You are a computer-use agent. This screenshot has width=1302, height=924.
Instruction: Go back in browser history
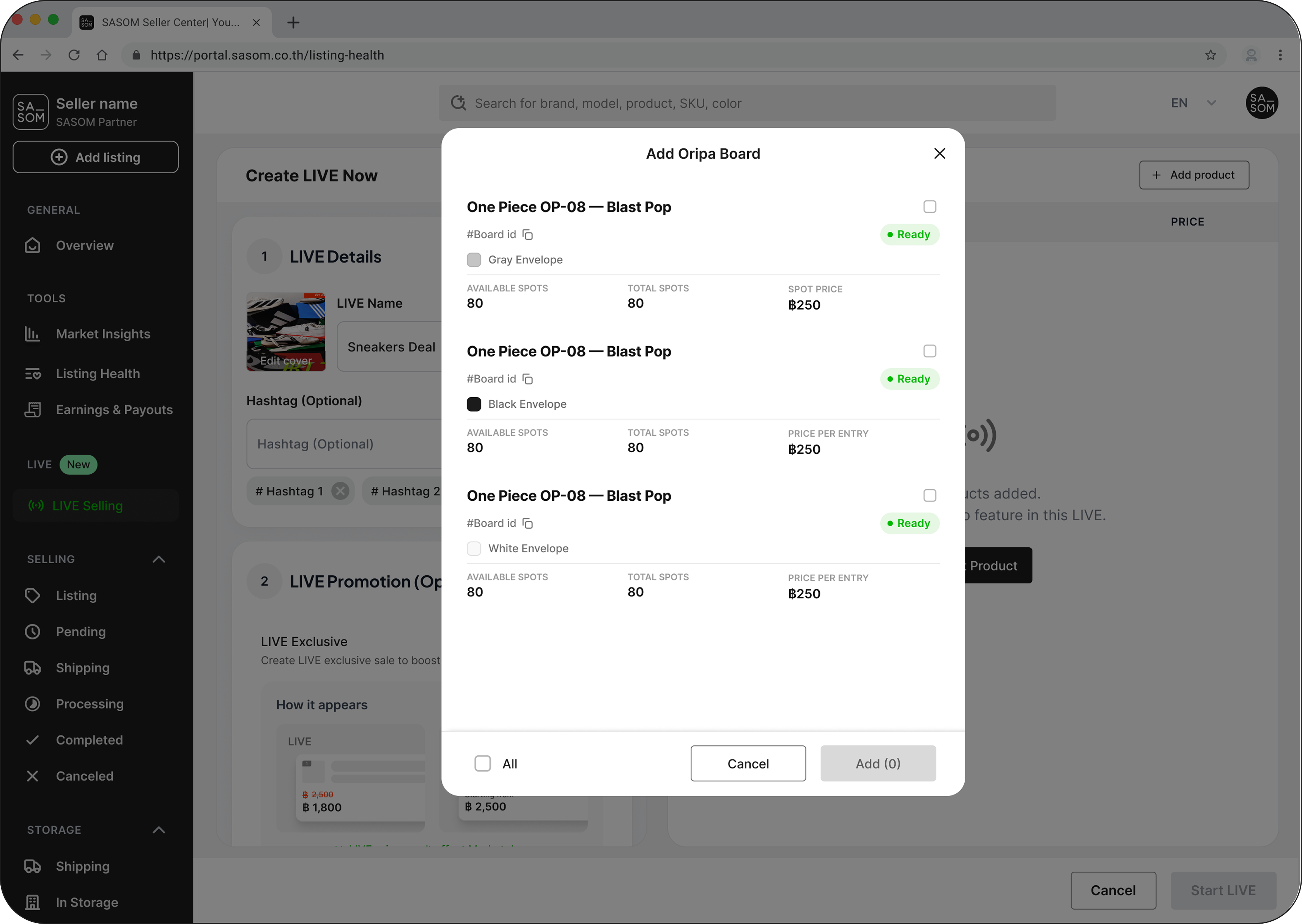click(18, 55)
